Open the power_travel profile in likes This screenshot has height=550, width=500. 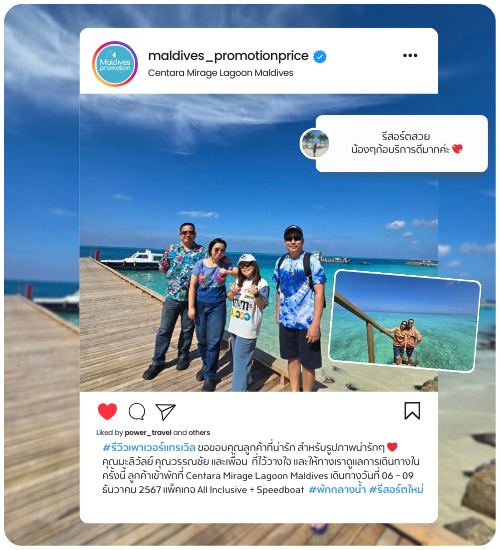[148, 432]
